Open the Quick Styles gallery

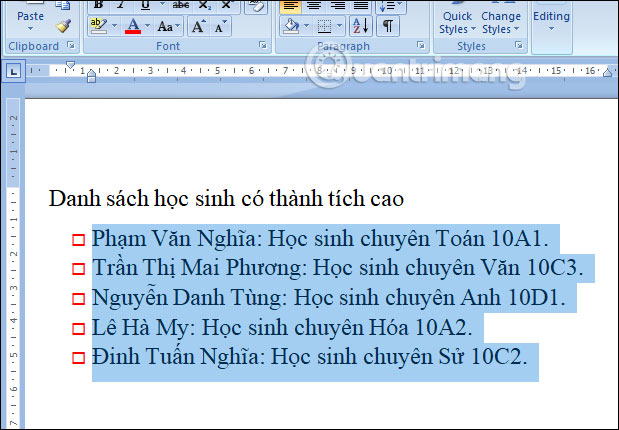pos(457,22)
